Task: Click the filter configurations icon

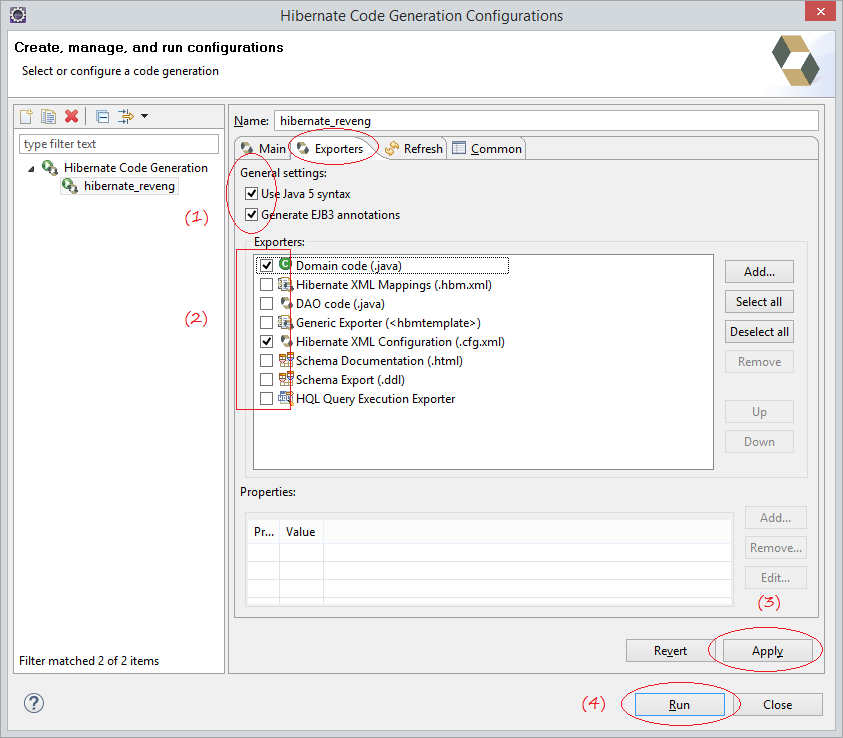Action: (126, 116)
